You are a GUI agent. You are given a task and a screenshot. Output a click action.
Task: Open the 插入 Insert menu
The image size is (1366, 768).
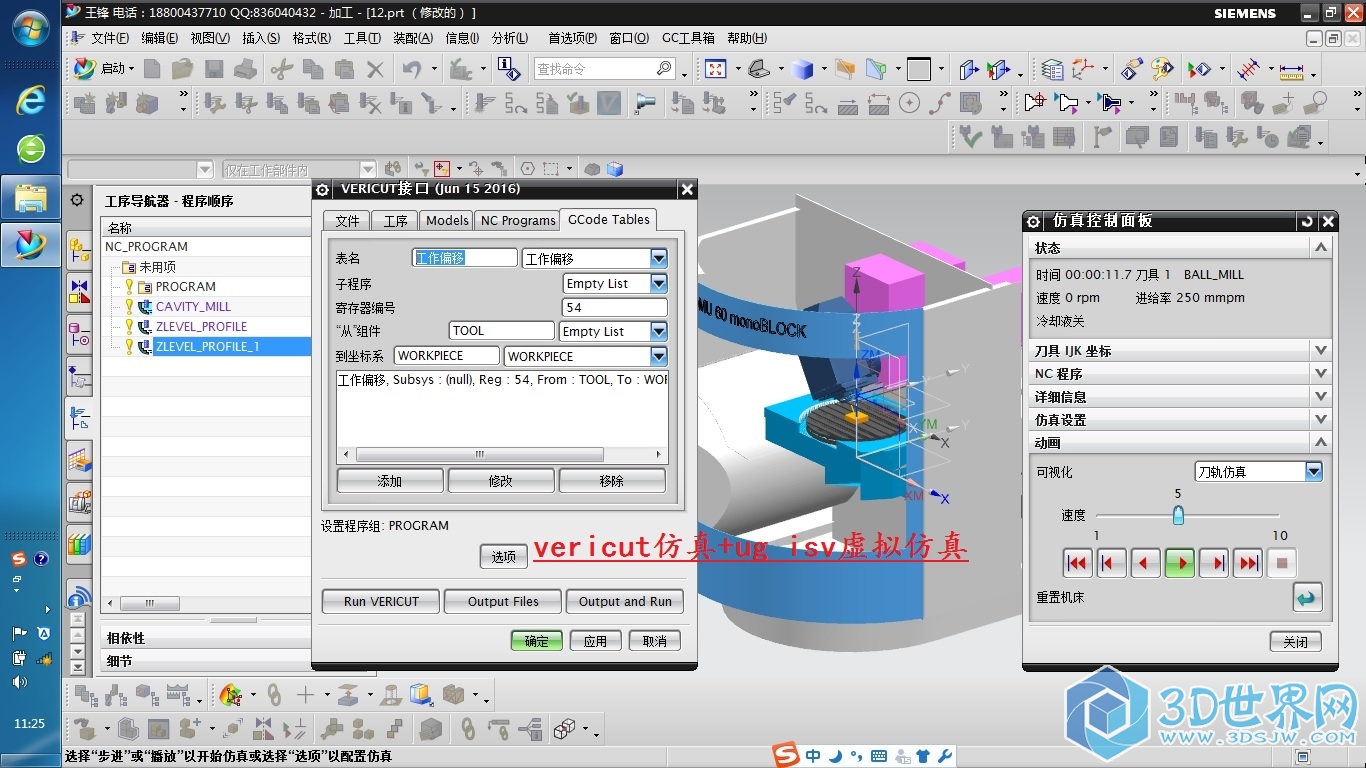coord(261,38)
